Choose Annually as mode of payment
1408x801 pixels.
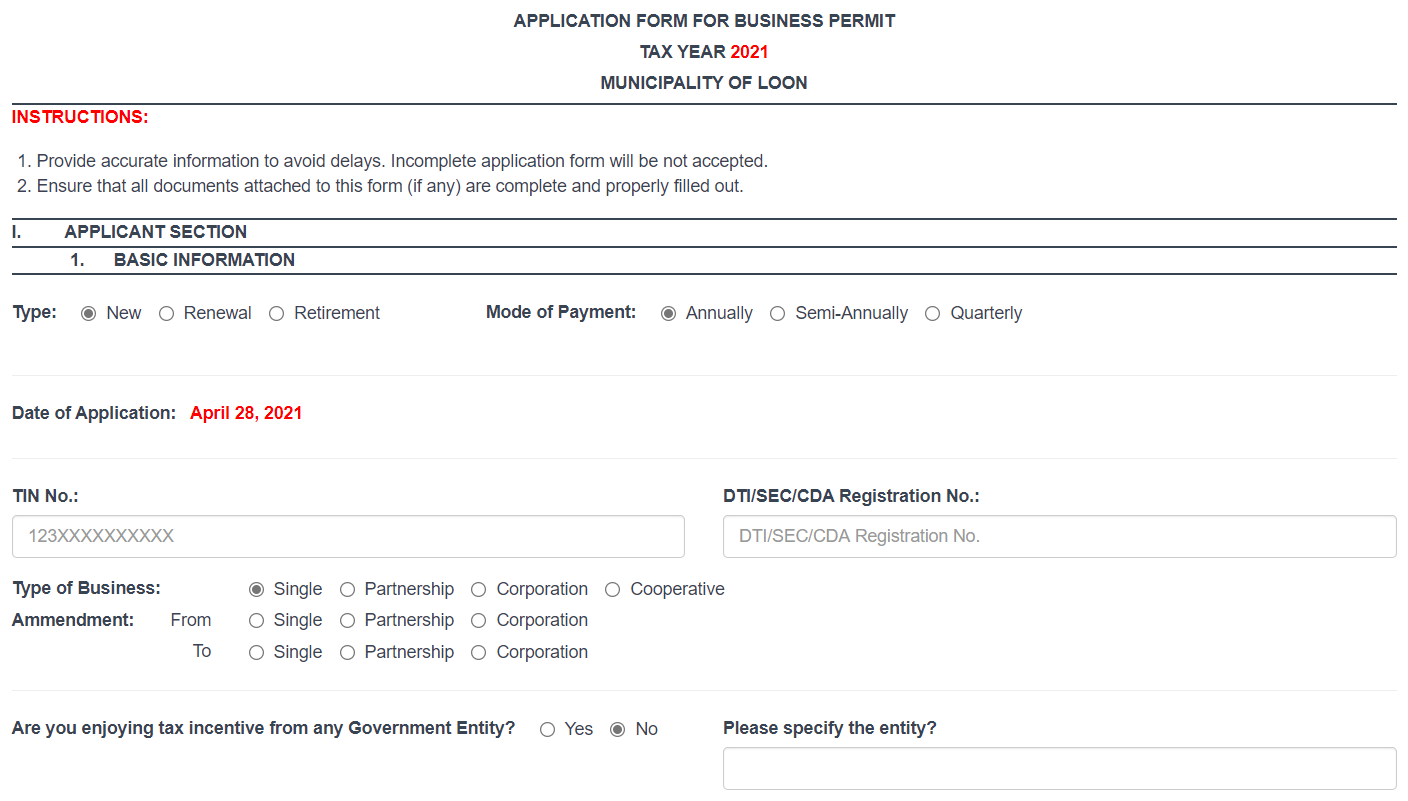coord(669,314)
